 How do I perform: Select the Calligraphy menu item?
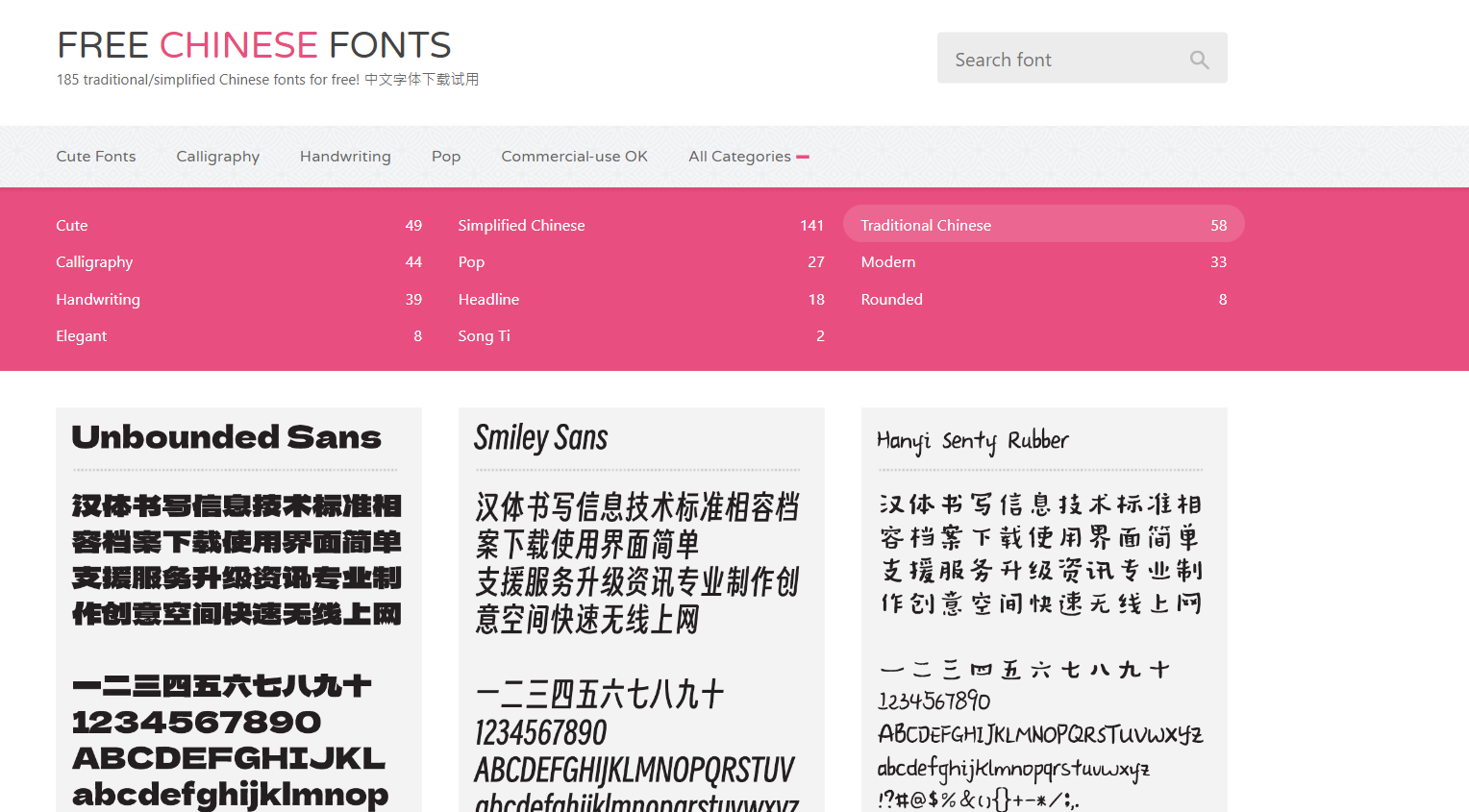point(217,156)
